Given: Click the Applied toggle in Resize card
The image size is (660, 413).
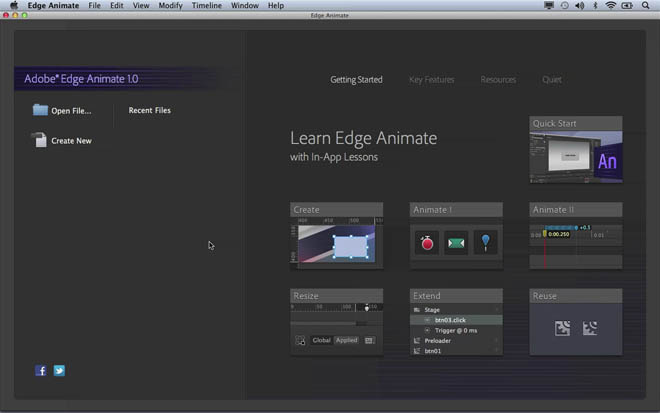Looking at the screenshot, I should point(346,340).
